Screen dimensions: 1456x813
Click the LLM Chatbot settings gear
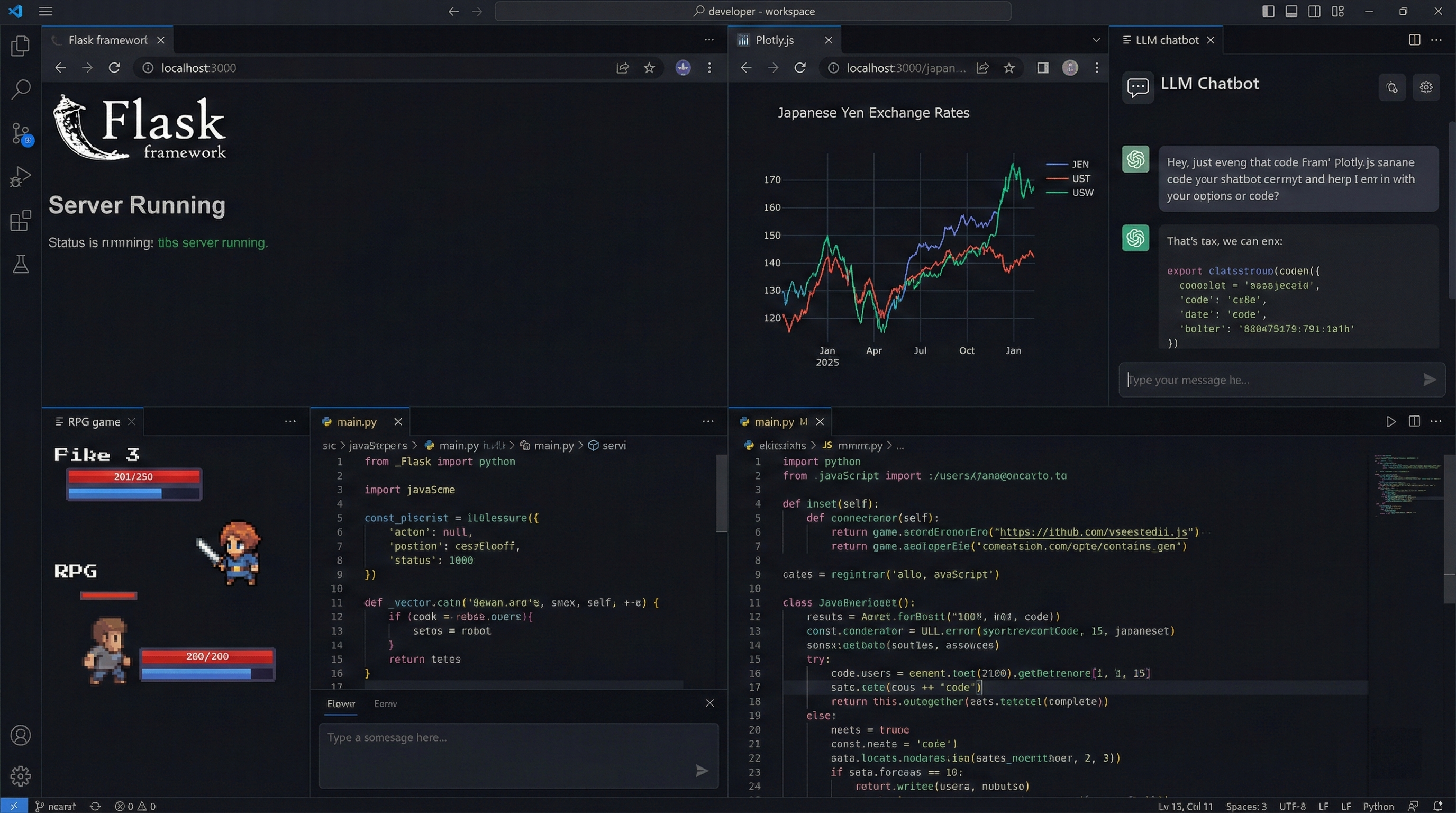[x=1425, y=87]
